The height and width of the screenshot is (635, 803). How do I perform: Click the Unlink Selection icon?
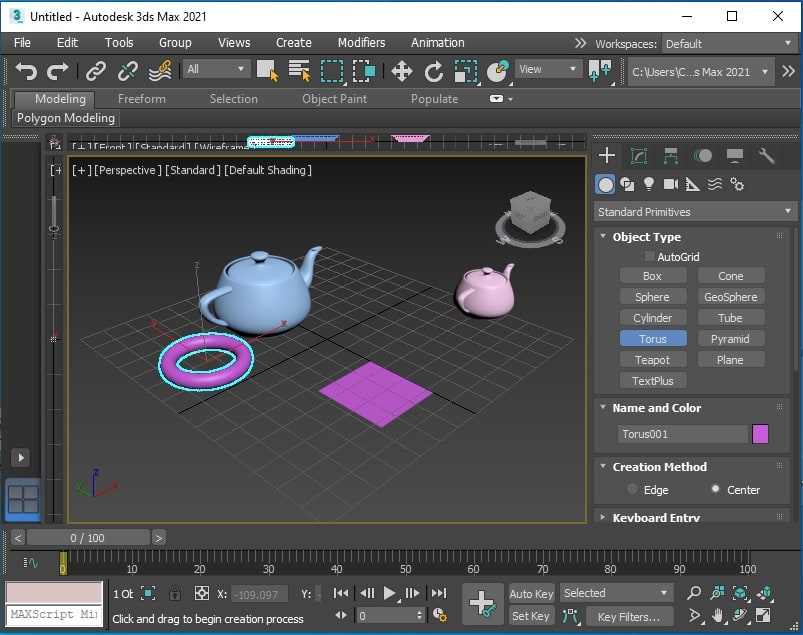[x=128, y=71]
